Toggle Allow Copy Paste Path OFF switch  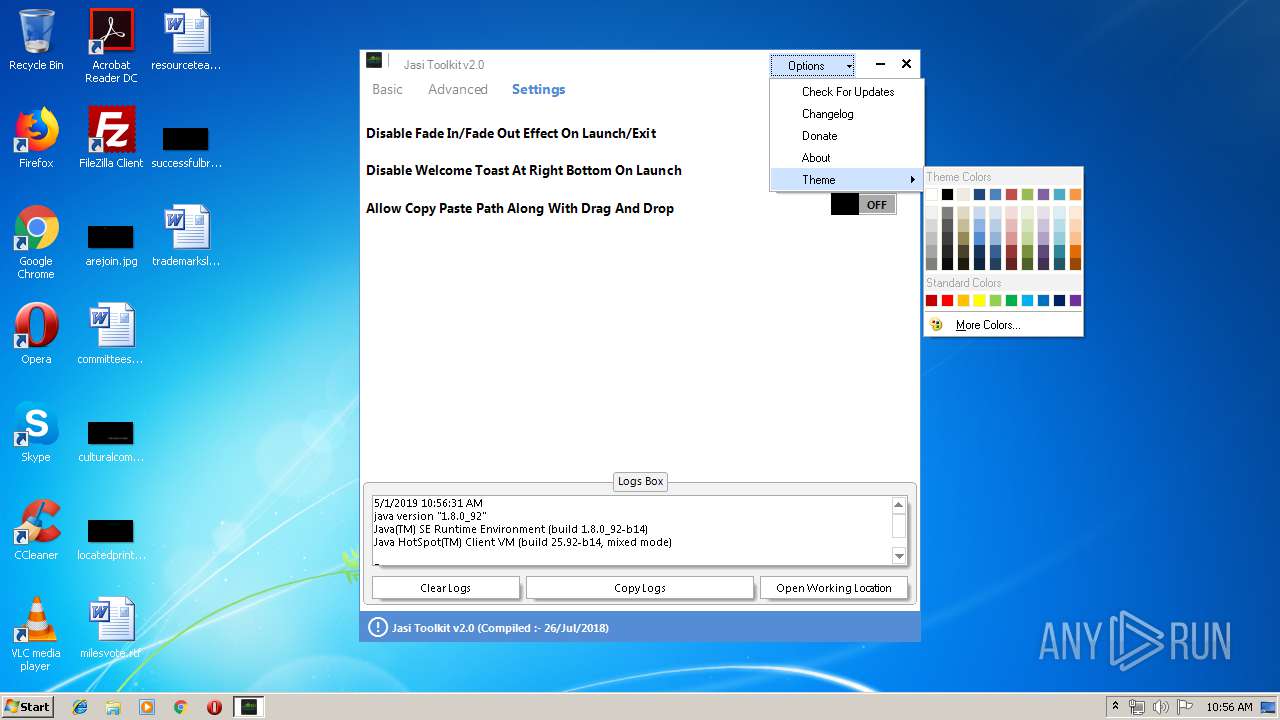[x=863, y=204]
